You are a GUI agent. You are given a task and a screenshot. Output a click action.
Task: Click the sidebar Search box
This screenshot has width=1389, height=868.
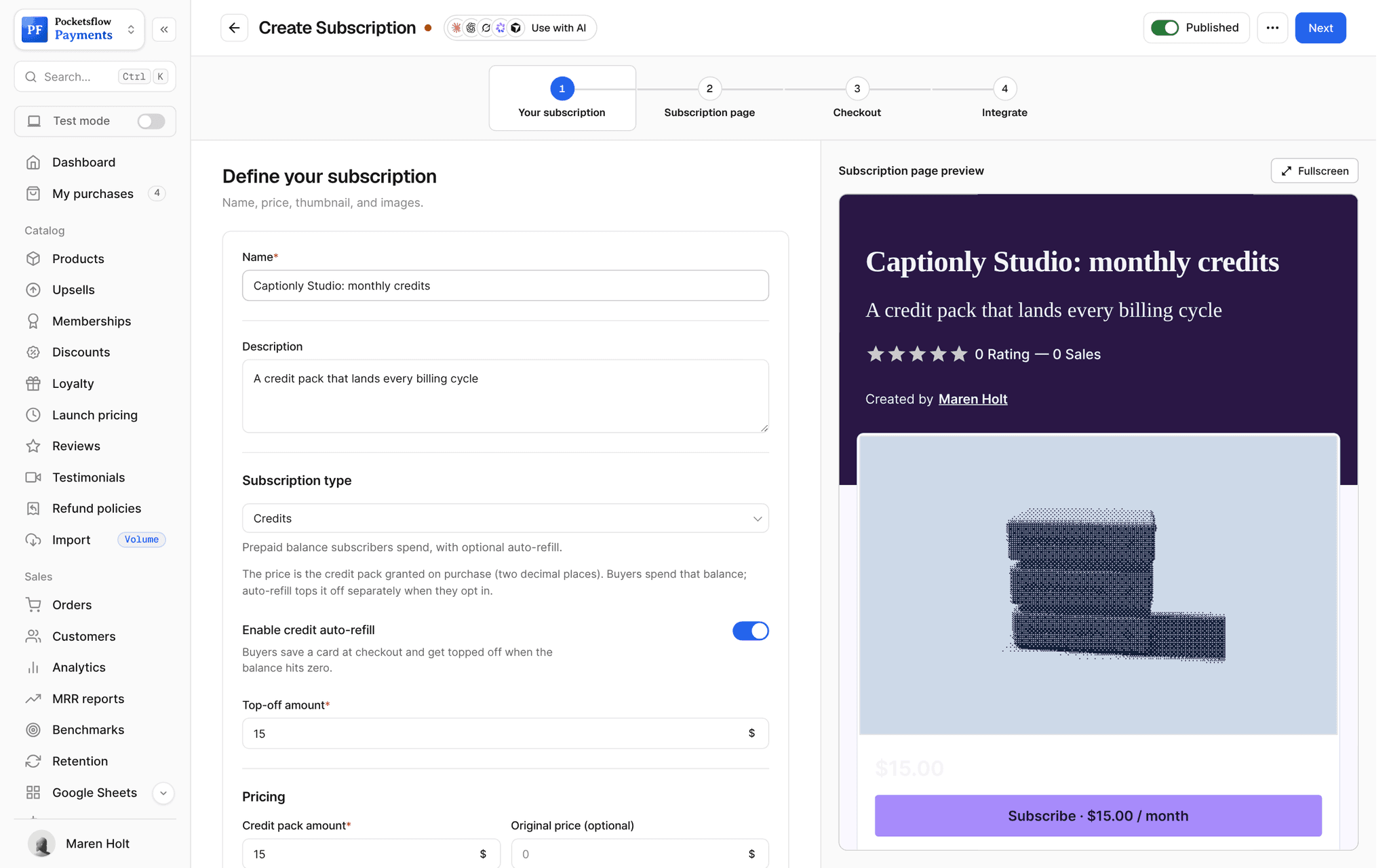95,77
